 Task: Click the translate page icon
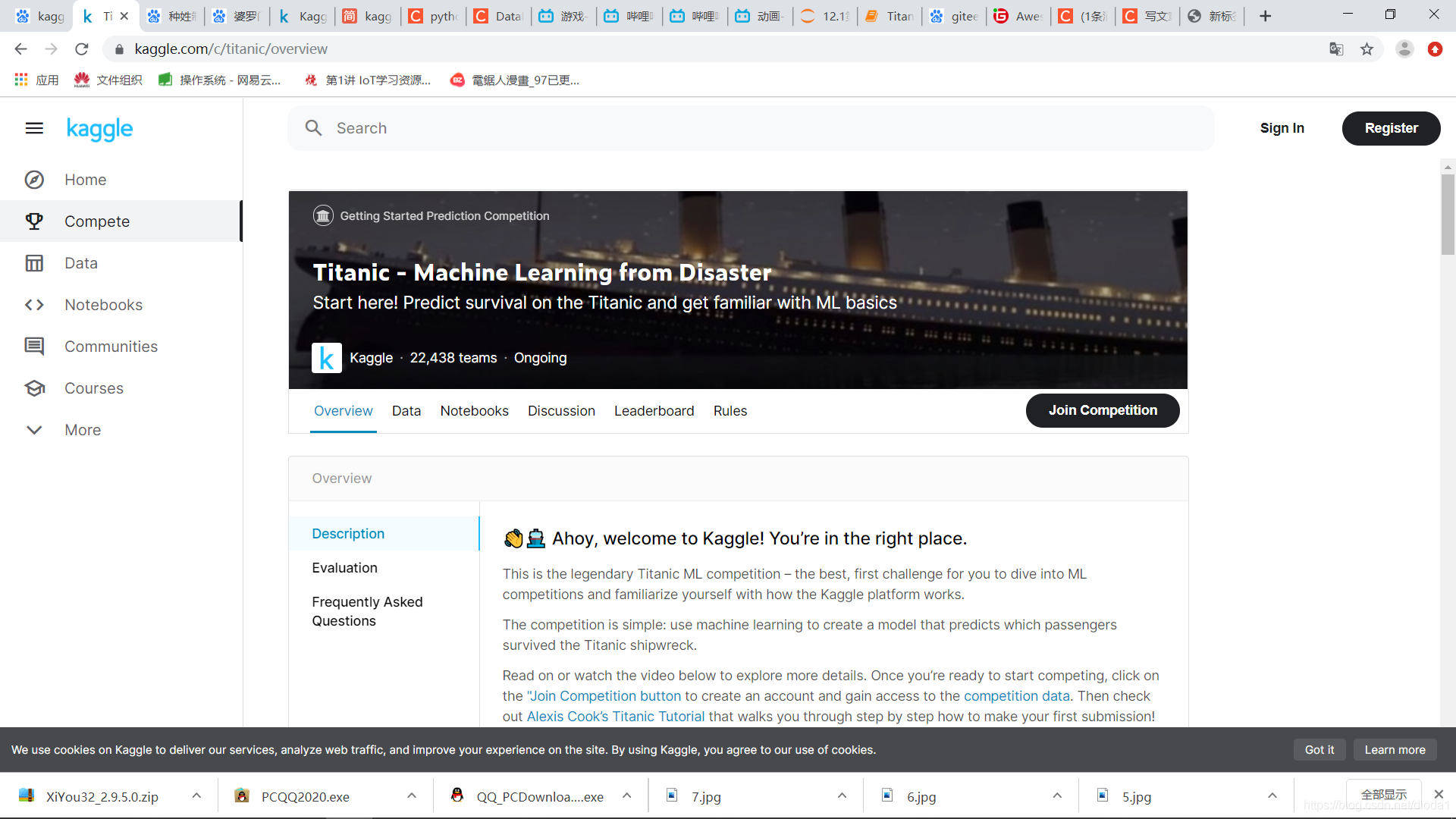(x=1336, y=49)
